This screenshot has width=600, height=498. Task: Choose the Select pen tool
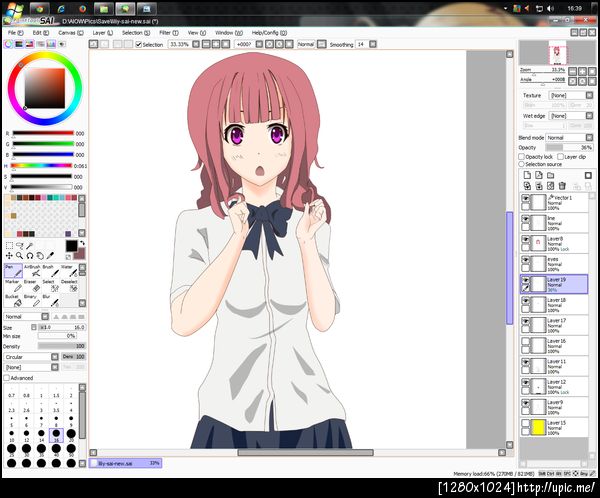[51, 286]
